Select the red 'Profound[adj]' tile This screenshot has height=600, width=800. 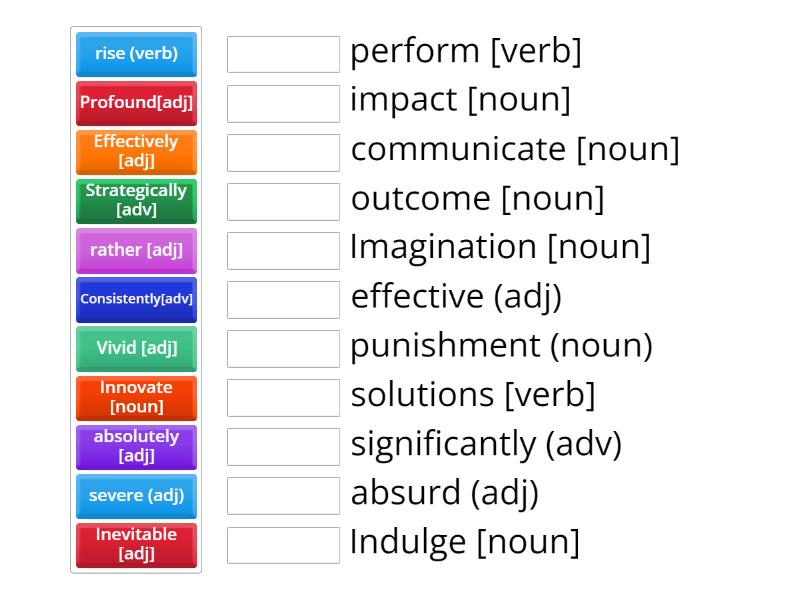[136, 103]
